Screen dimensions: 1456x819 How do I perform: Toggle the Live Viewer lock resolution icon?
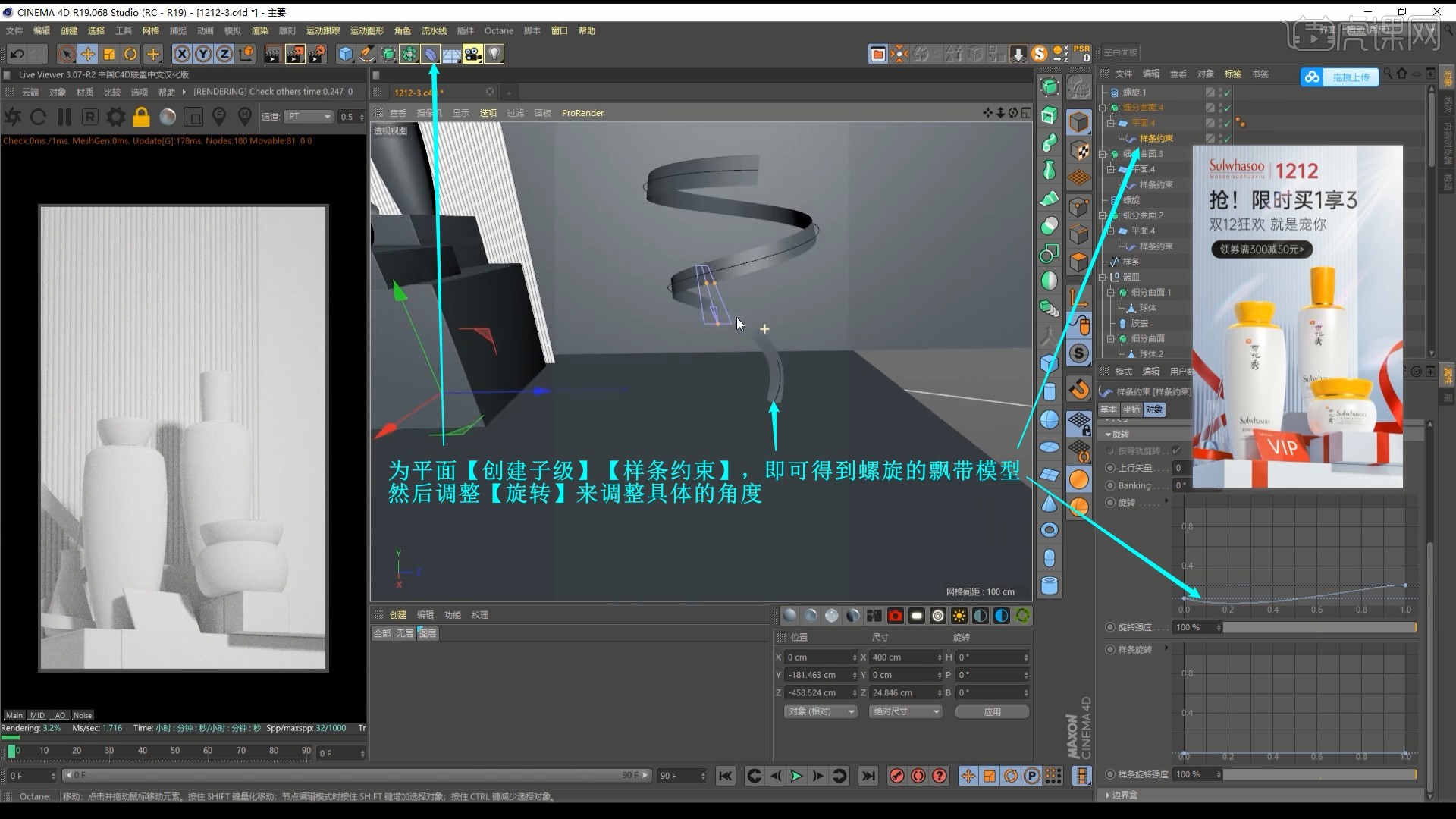click(141, 117)
